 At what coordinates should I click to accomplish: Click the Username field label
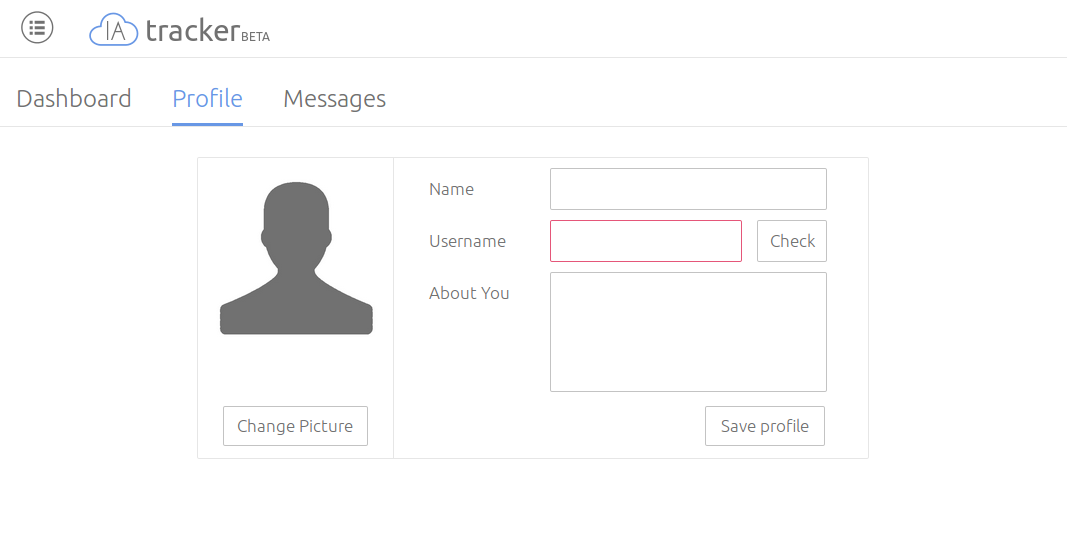[x=467, y=241]
